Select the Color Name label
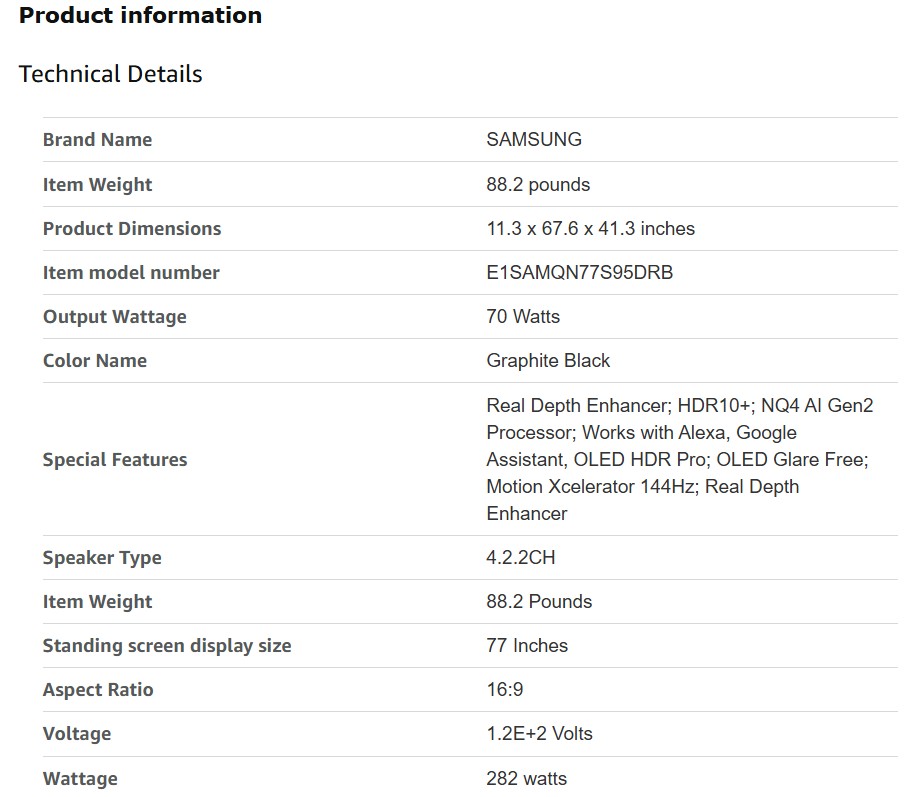The image size is (918, 797). coord(94,361)
